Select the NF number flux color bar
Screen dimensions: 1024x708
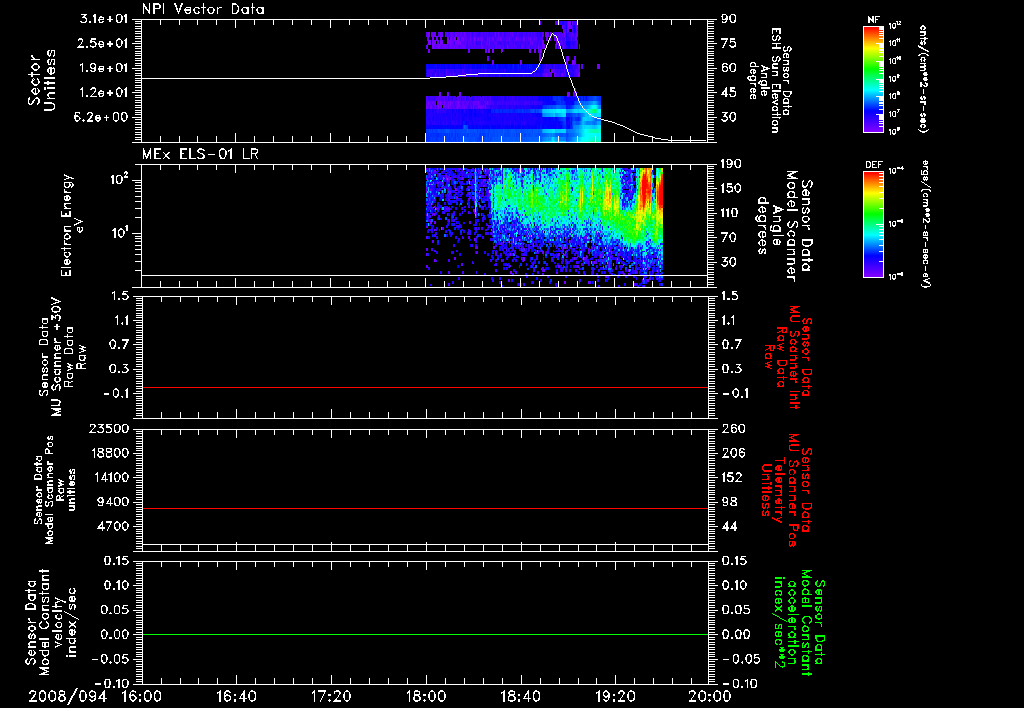873,78
